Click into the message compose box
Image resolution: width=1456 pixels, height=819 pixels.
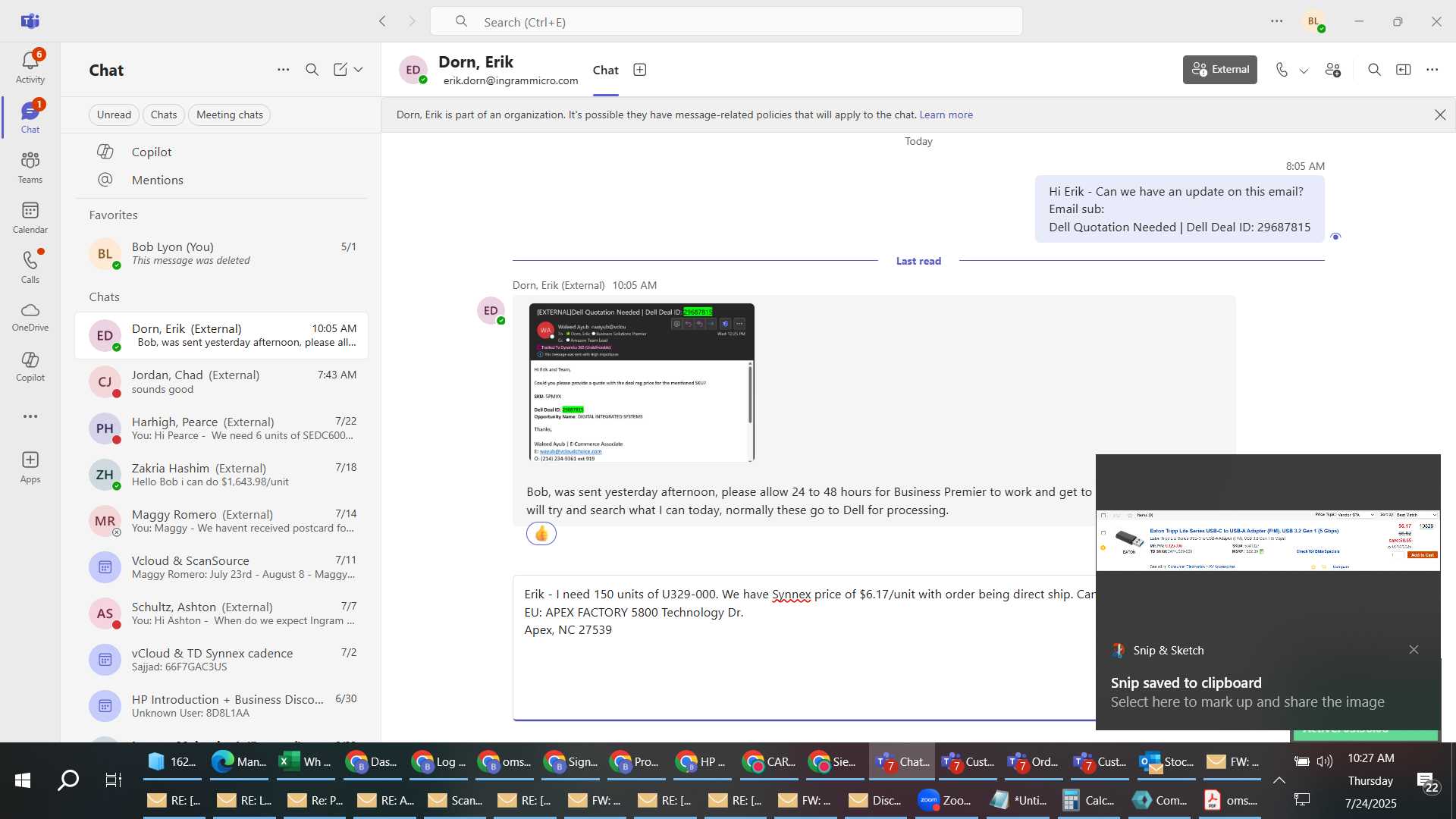click(x=804, y=647)
